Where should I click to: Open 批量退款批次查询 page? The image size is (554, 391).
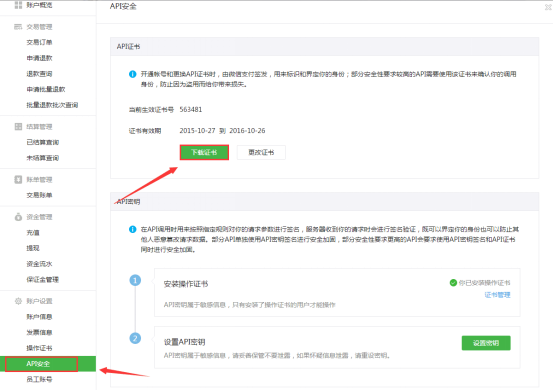pyautogui.click(x=52, y=105)
